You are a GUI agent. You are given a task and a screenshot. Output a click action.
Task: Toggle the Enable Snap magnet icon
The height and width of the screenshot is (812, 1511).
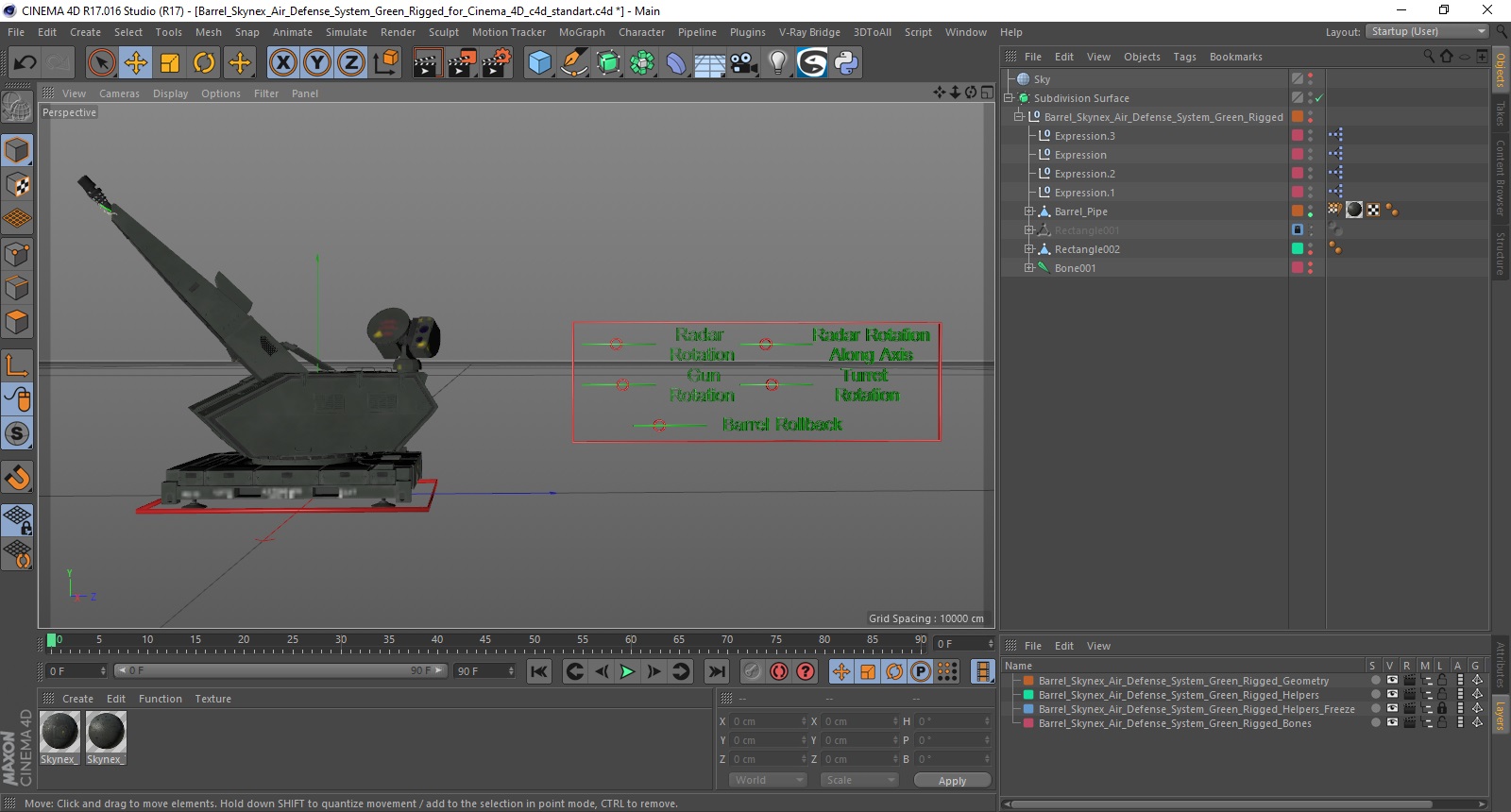[17, 478]
